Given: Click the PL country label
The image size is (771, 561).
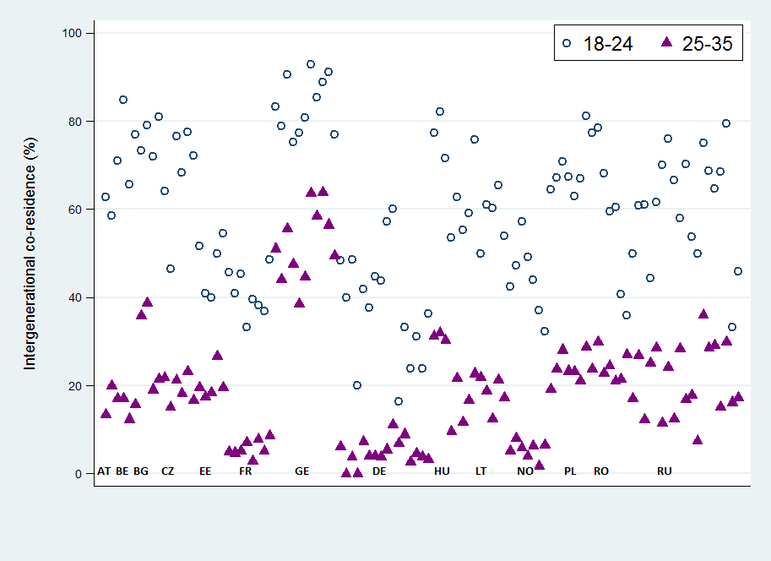Looking at the screenshot, I should [x=570, y=471].
